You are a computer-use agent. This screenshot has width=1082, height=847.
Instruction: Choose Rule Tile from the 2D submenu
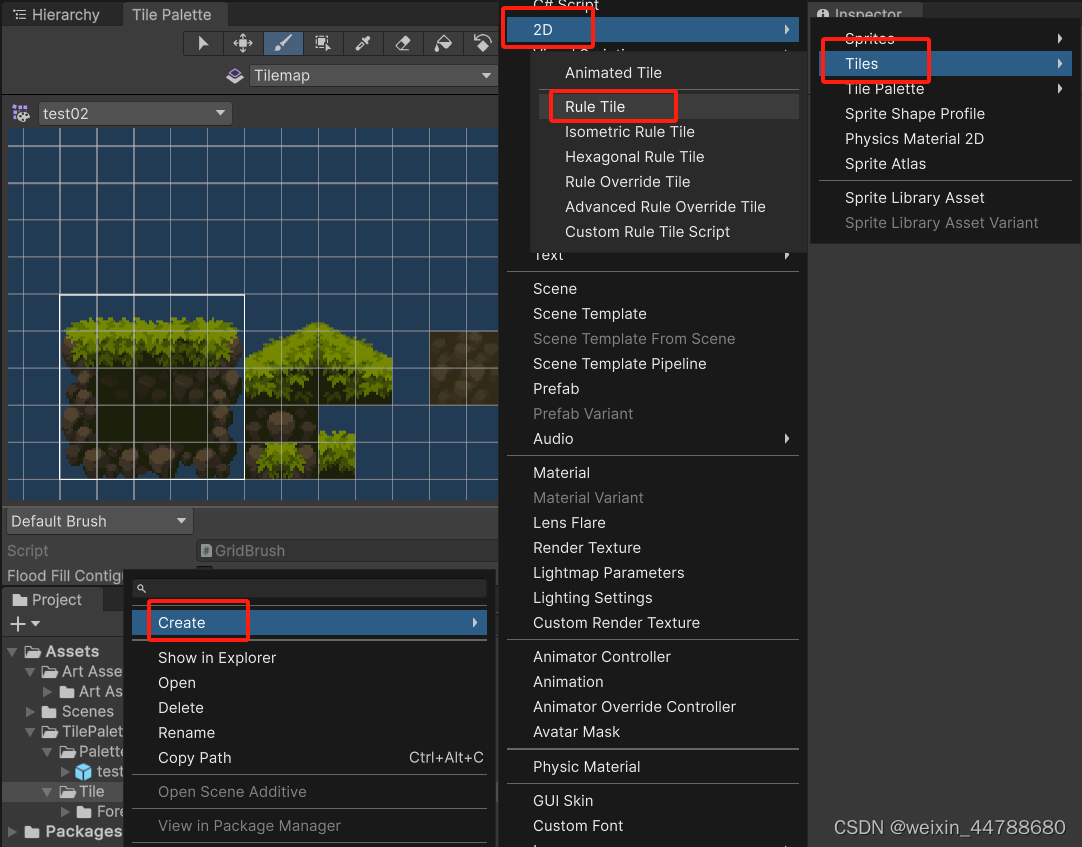click(x=610, y=106)
